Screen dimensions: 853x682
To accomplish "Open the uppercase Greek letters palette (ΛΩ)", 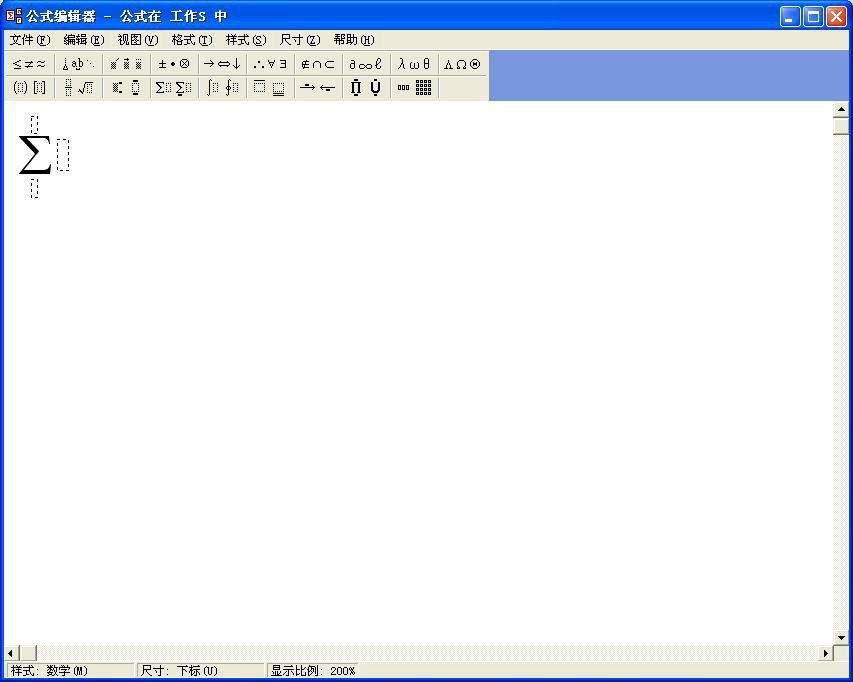I will (x=462, y=64).
